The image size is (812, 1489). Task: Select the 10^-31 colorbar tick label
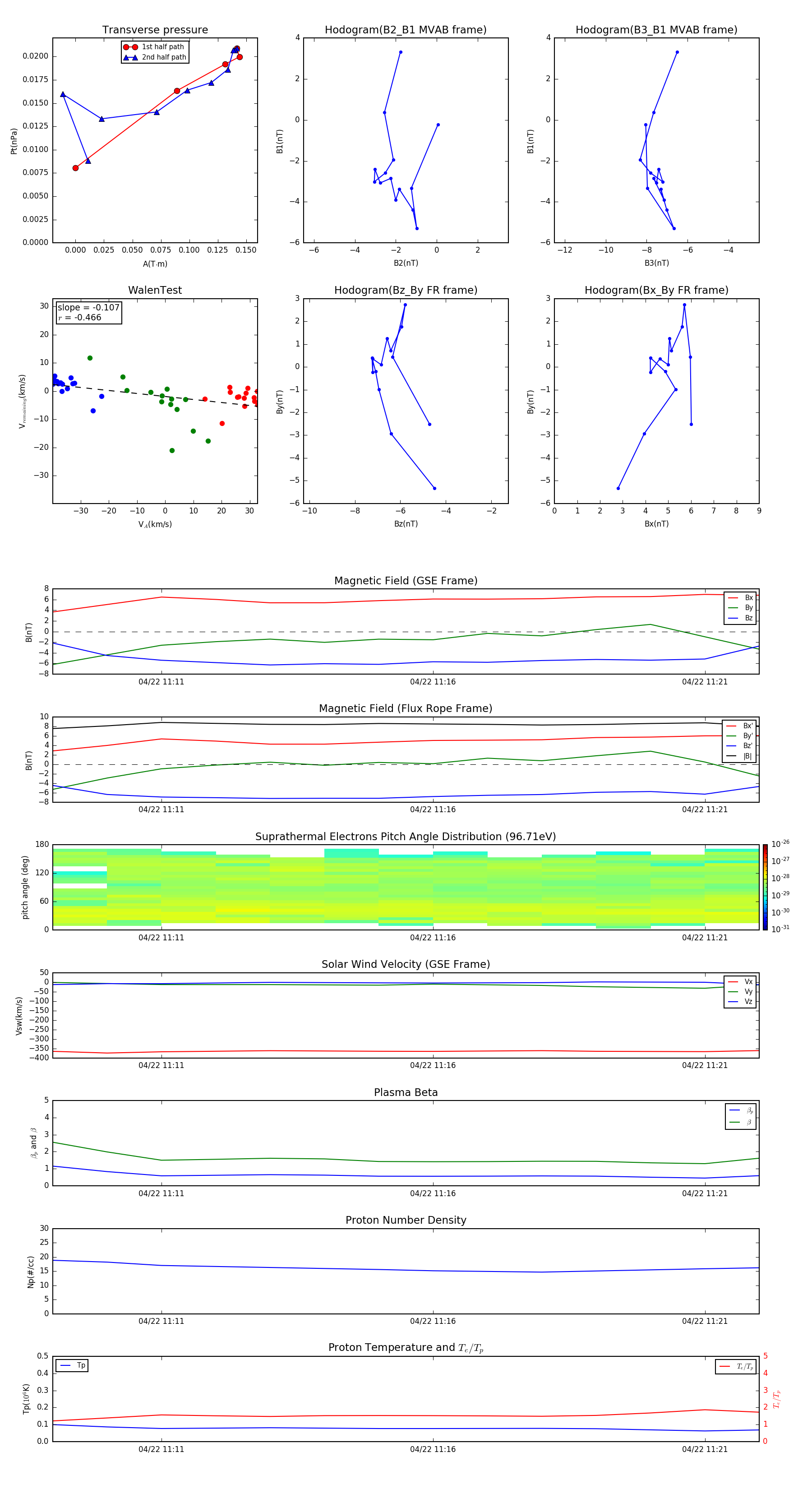[x=780, y=929]
